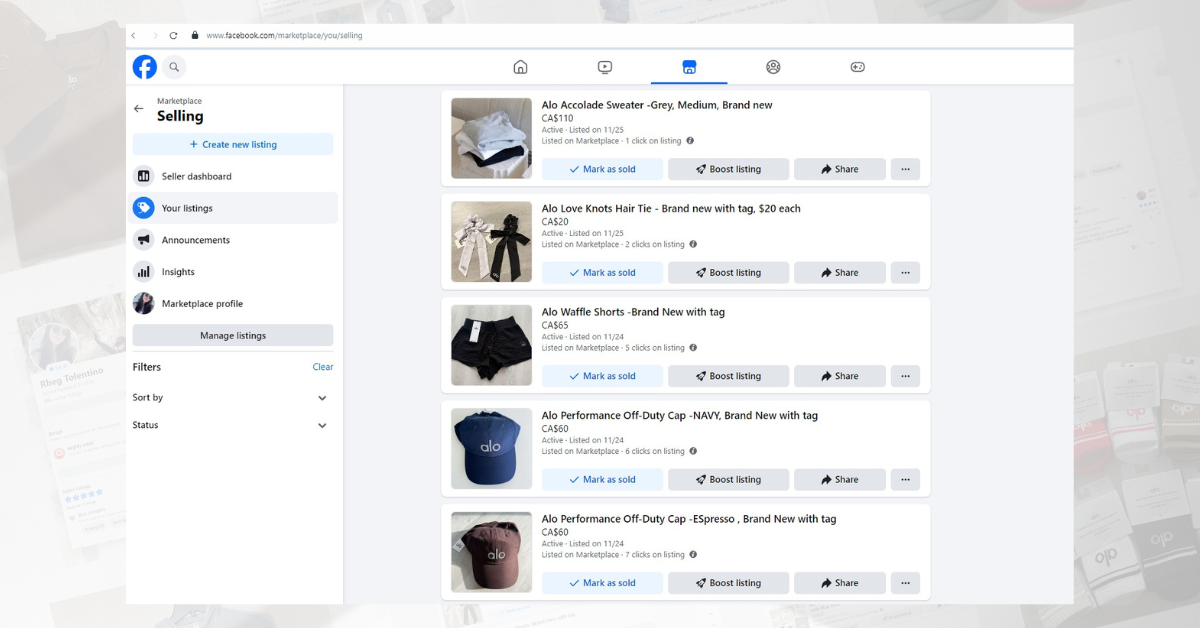The height and width of the screenshot is (628, 1200).
Task: Open the Facebook search magnifier
Action: point(174,67)
